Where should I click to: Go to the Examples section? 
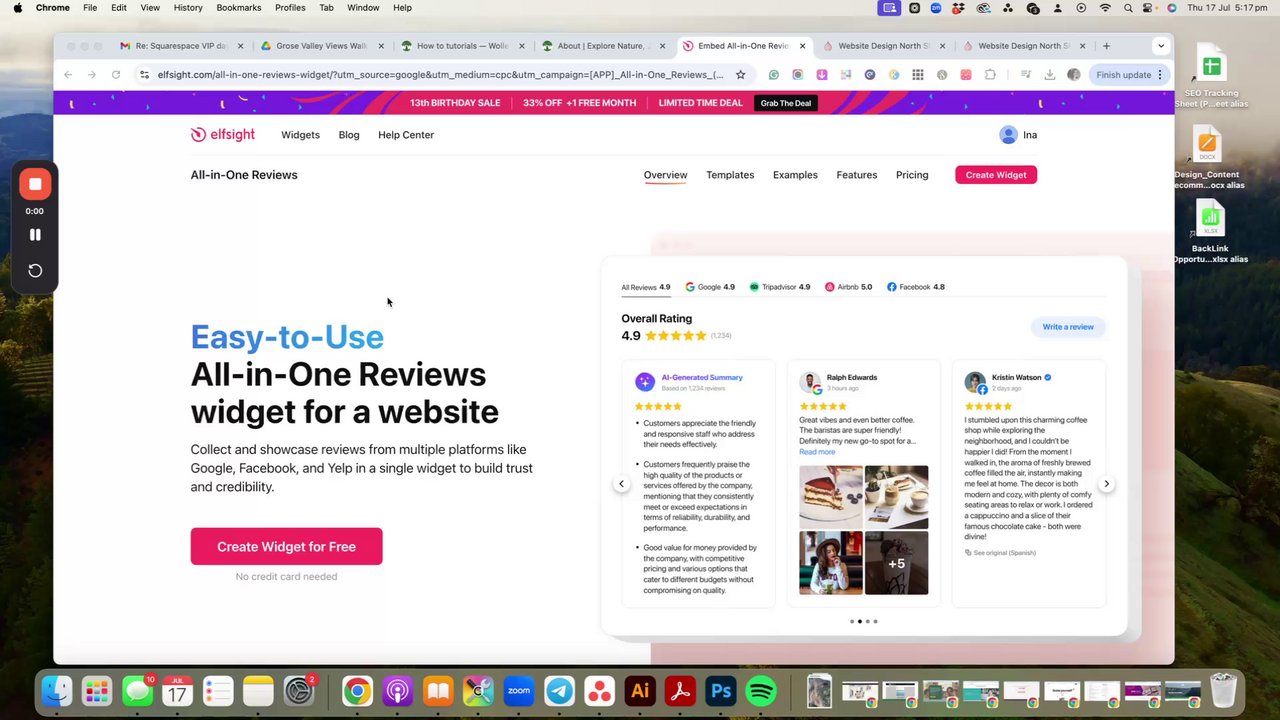[x=795, y=175]
